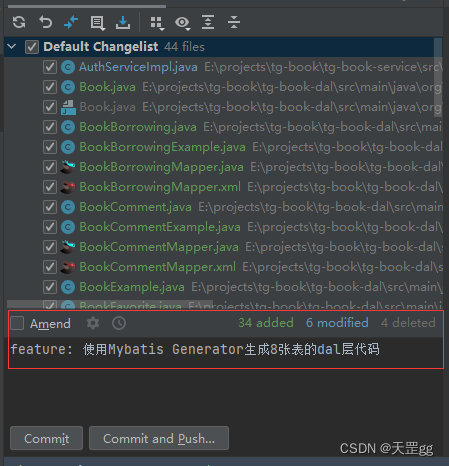
Task: Open the Changelists toolbar icon
Action: [x=98, y=23]
